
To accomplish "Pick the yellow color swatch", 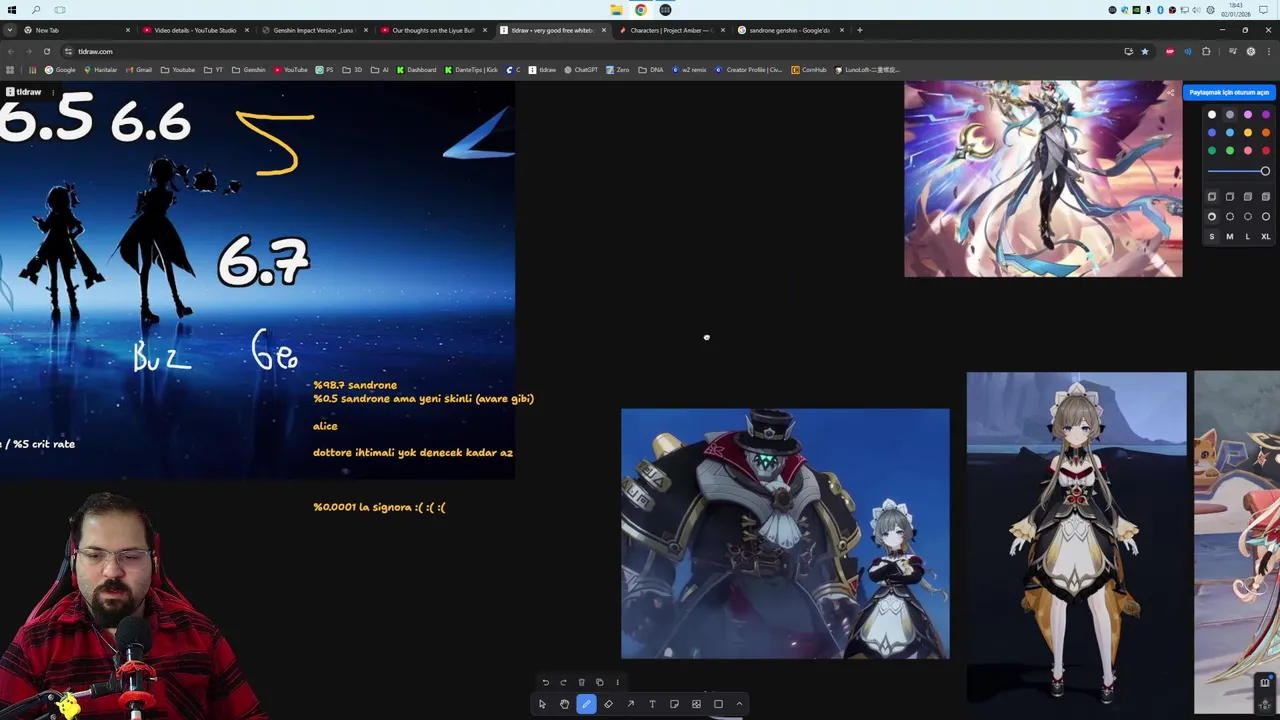I will point(1248,132).
